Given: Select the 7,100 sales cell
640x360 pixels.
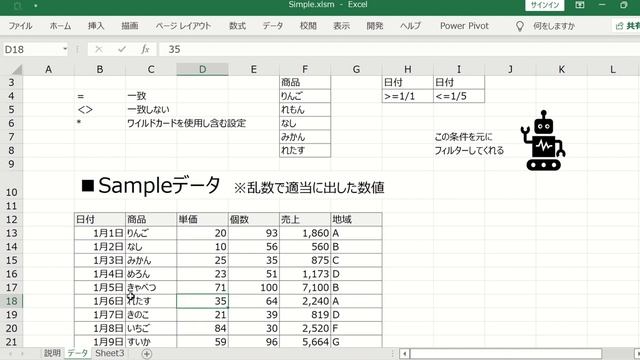Looking at the screenshot, I should 305,288.
